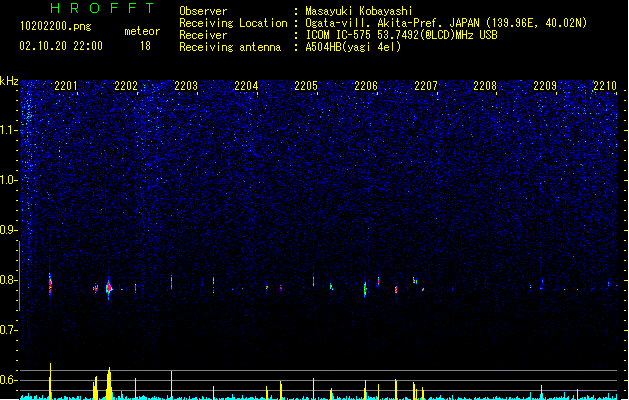
Task: Click the 'Receiving antenna' label
Action: click(230, 47)
